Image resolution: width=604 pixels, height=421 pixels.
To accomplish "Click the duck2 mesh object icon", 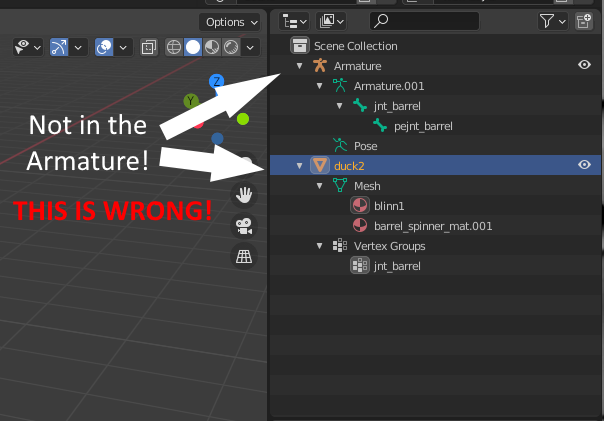I will tap(320, 165).
